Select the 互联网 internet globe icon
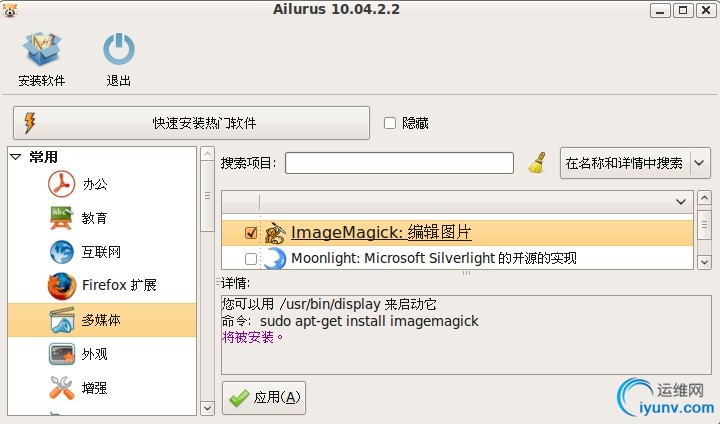The width and height of the screenshot is (720, 424). (63, 251)
